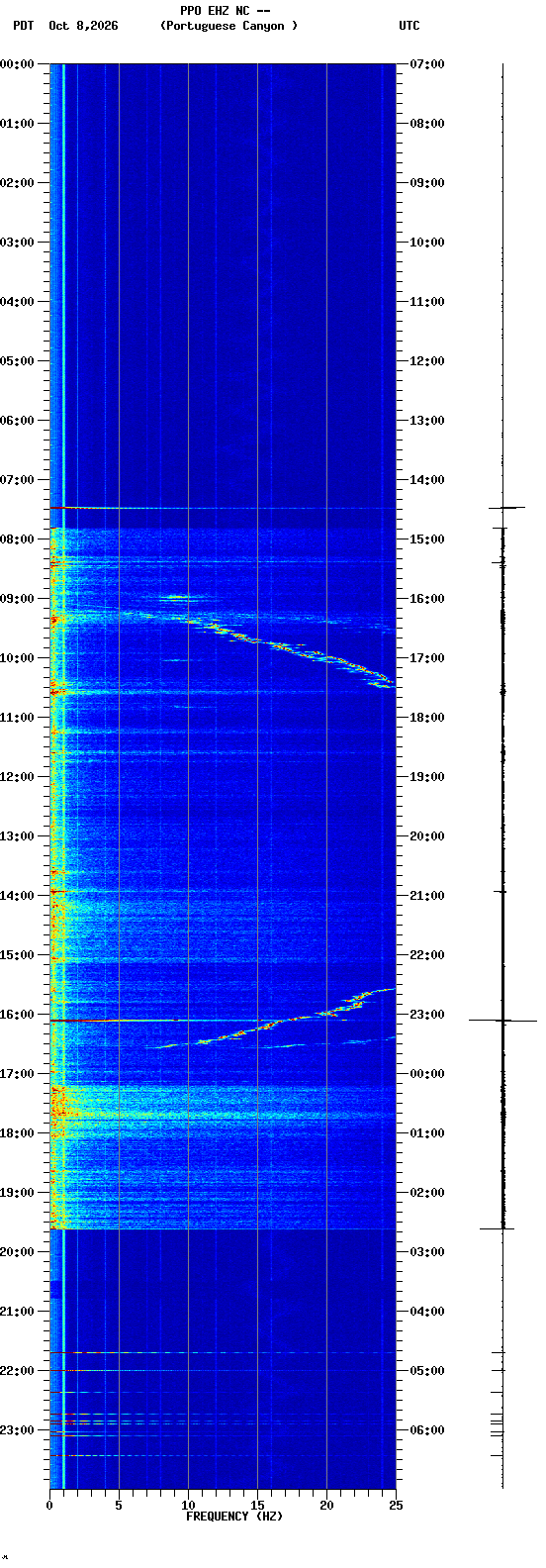The height and width of the screenshot is (1568, 546).
Task: Click the '10' frequency axis tick label
Action: click(188, 1506)
